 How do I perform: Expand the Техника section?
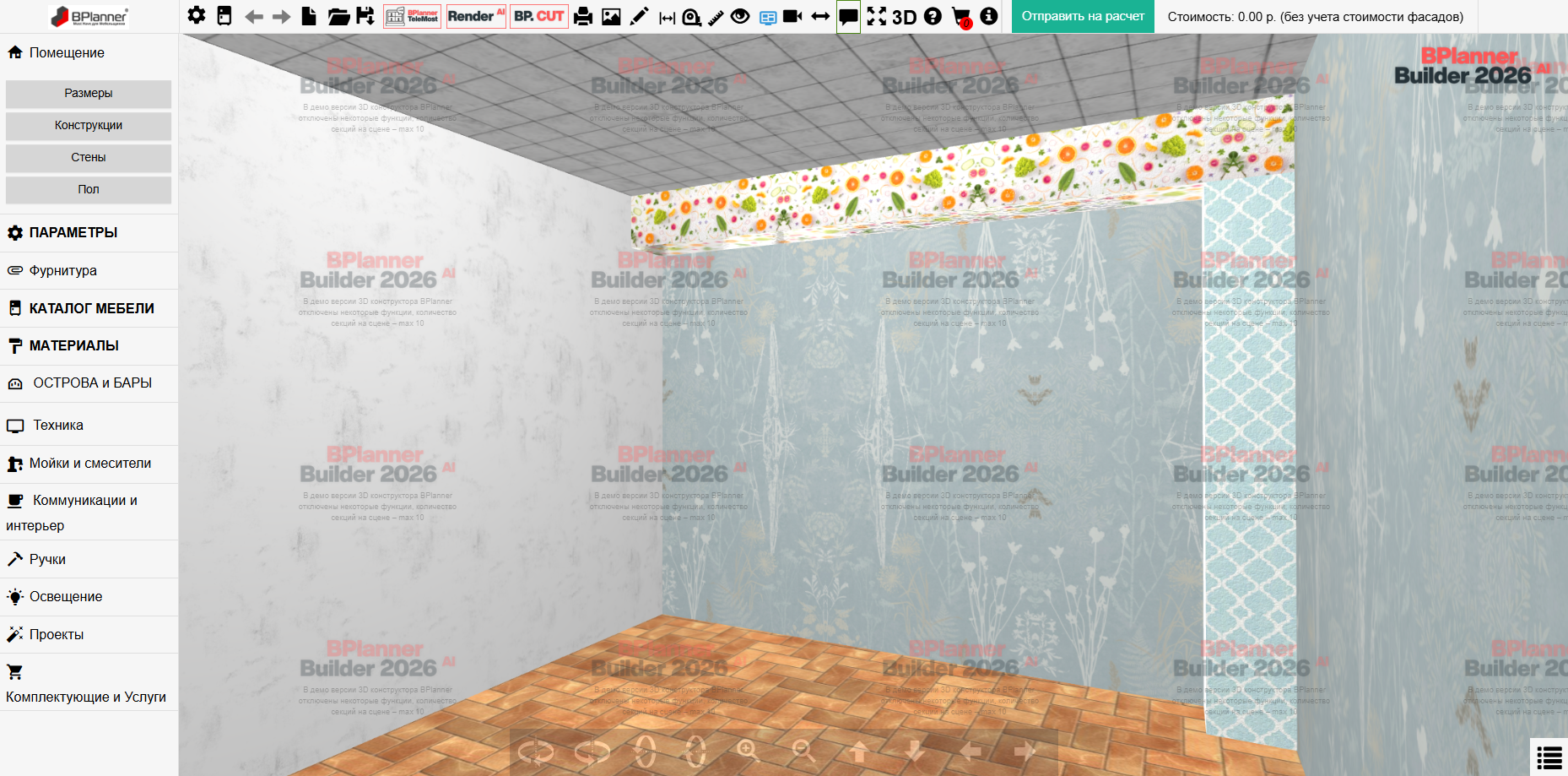89,425
